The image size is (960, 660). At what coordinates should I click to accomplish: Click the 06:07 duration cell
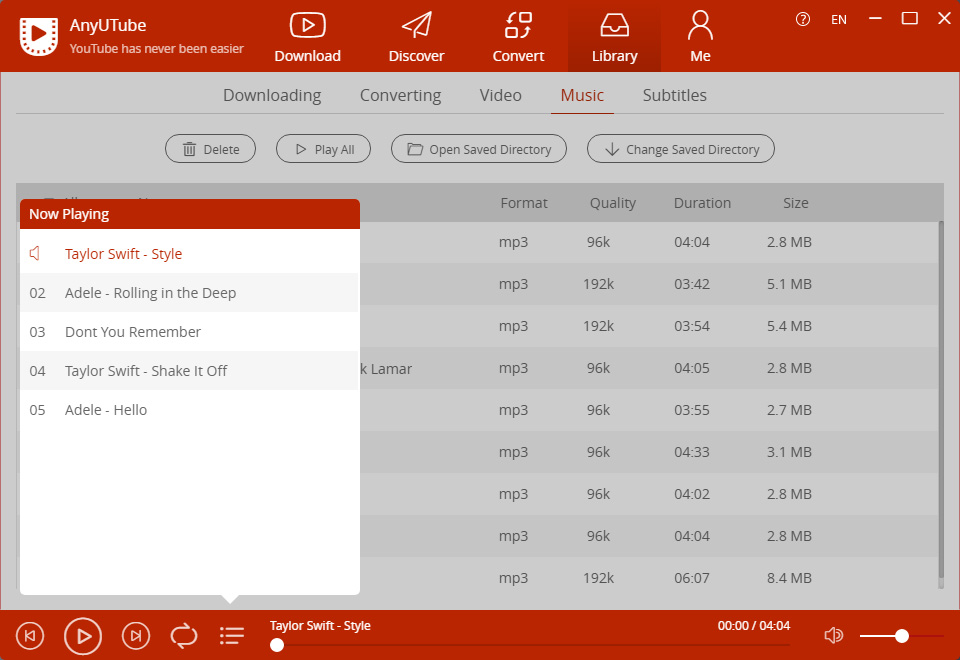[691, 578]
